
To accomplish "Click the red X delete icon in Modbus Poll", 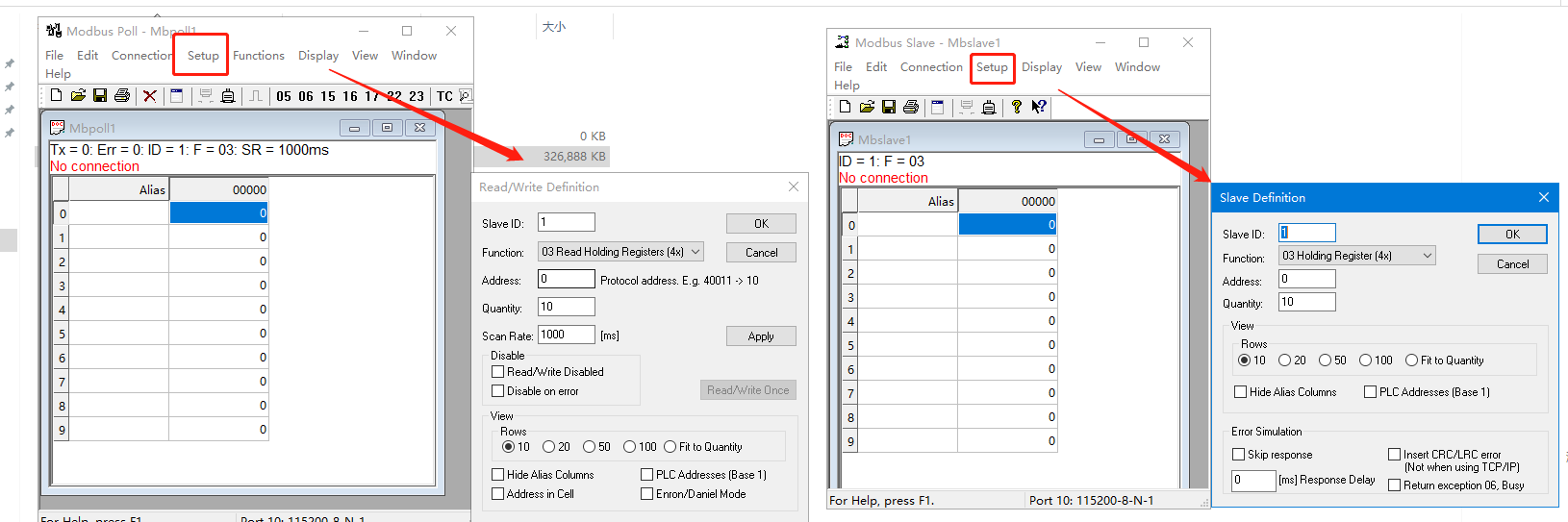I will (149, 96).
